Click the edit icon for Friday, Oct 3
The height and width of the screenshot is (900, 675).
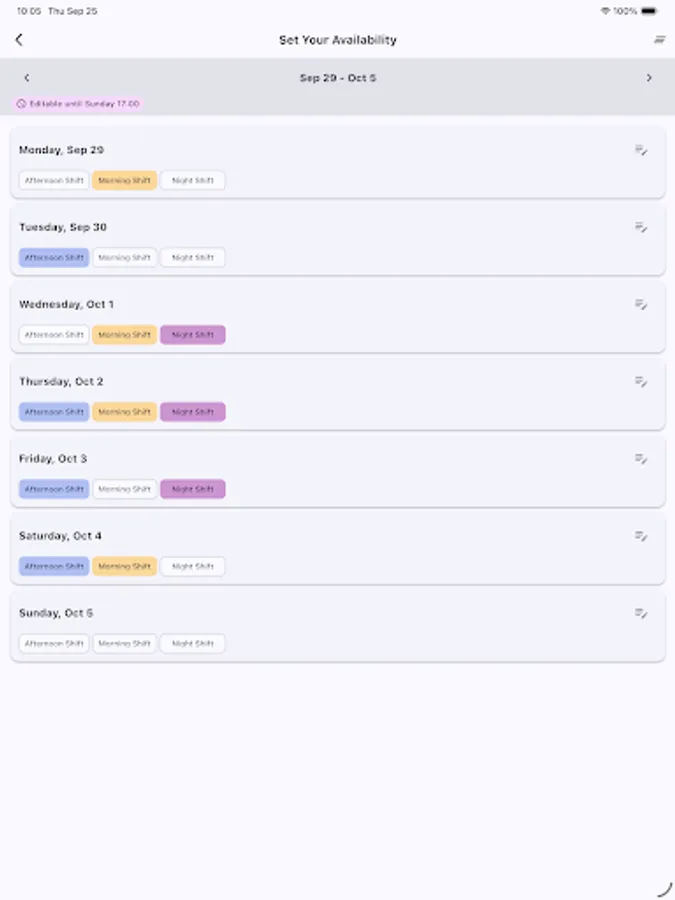pyautogui.click(x=641, y=458)
